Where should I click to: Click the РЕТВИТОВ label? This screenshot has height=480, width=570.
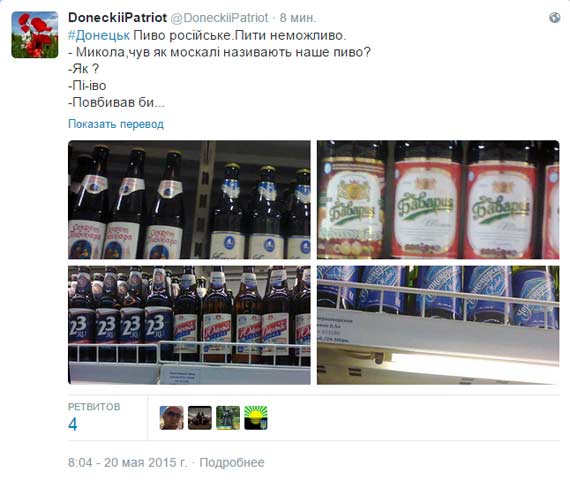[94, 407]
